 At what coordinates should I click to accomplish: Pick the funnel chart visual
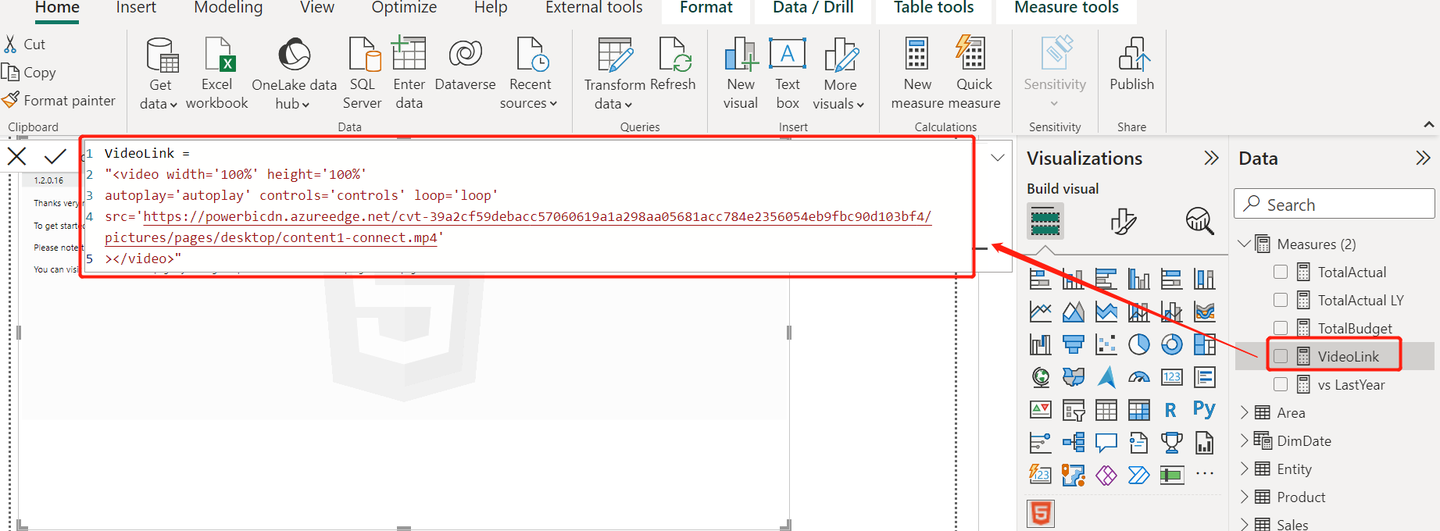[1073, 345]
